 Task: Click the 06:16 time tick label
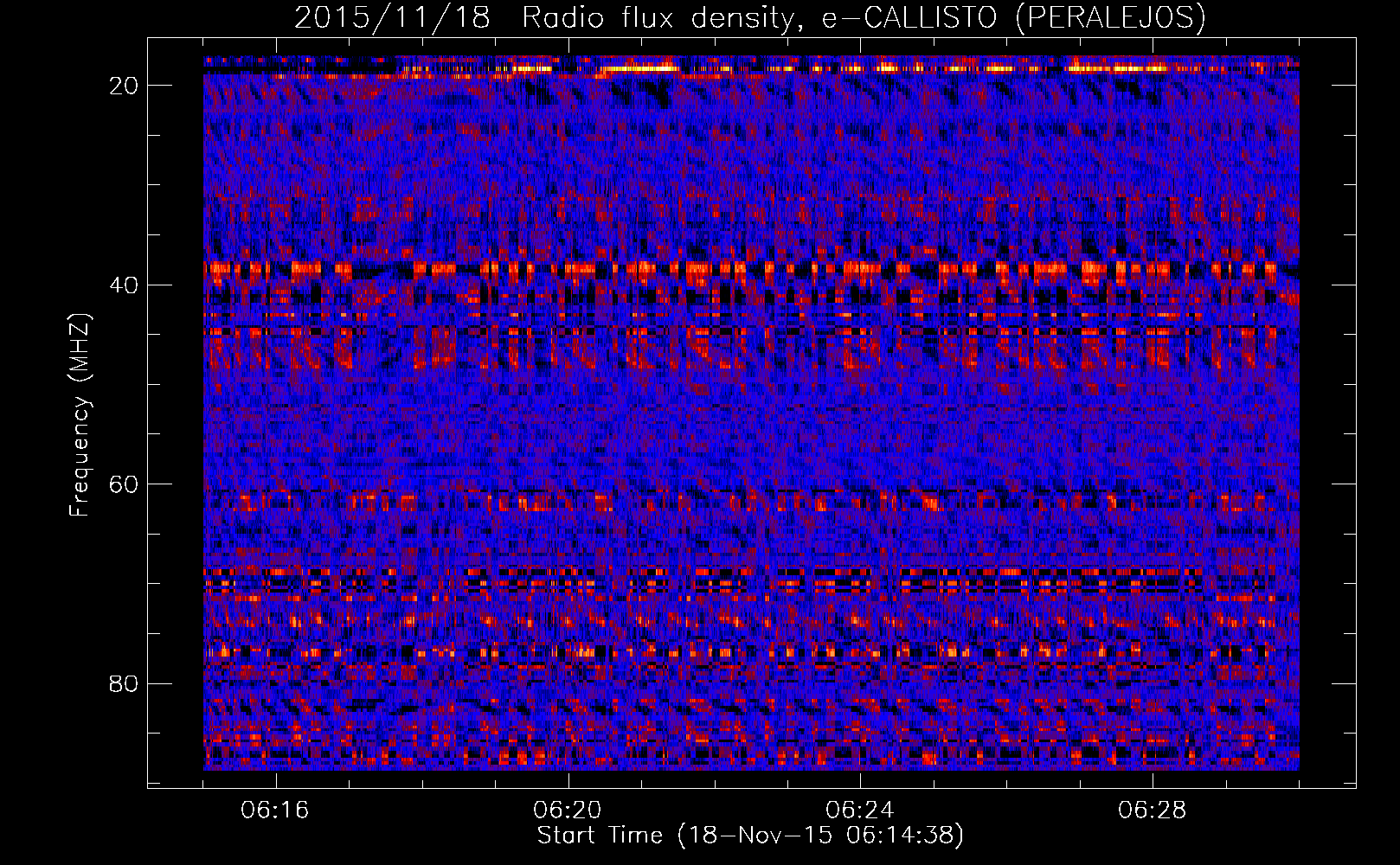(275, 811)
